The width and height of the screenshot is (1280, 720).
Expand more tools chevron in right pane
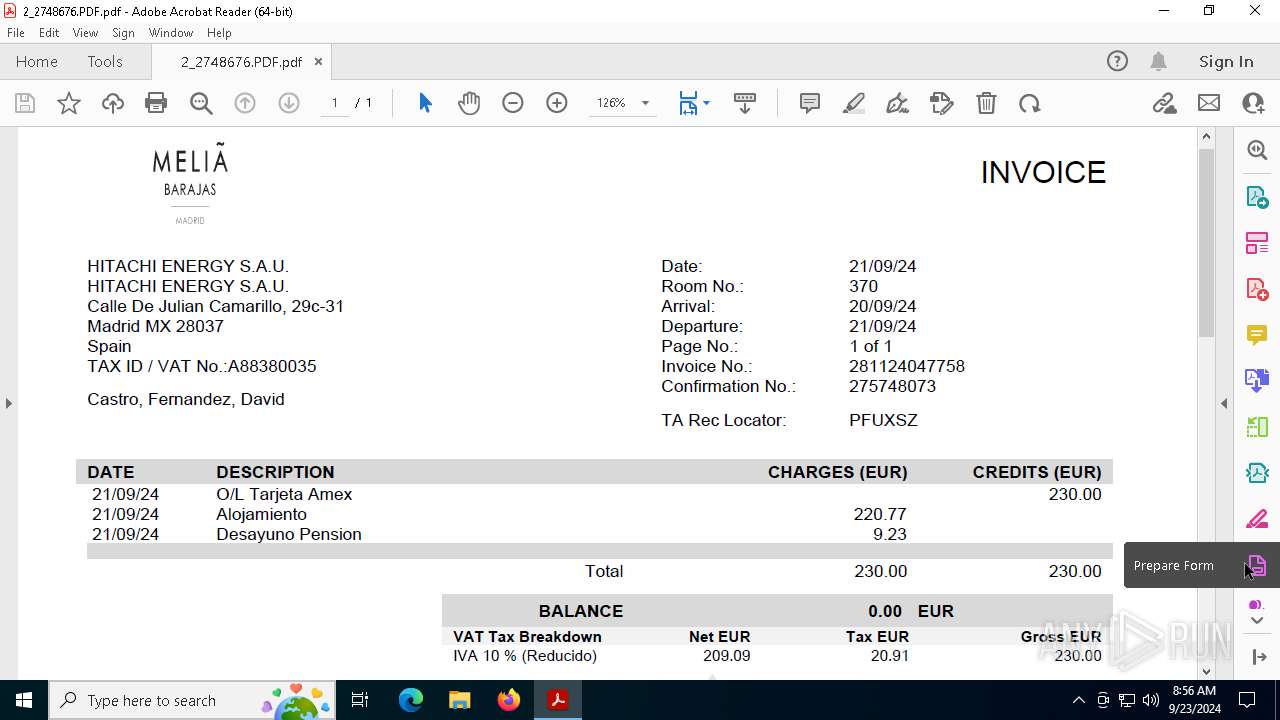[1257, 621]
